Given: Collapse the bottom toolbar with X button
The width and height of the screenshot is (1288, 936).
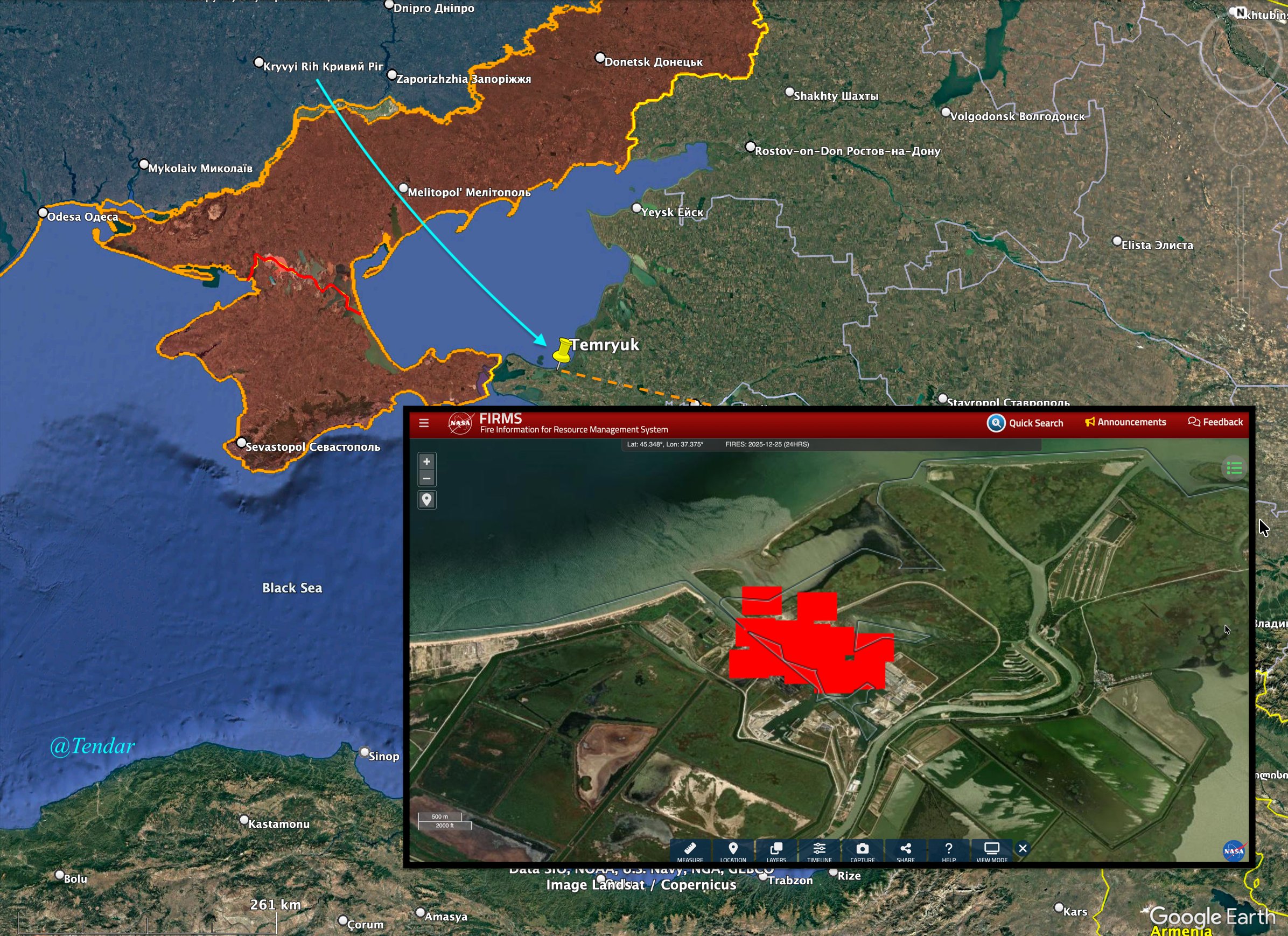Looking at the screenshot, I should coord(1023,849).
